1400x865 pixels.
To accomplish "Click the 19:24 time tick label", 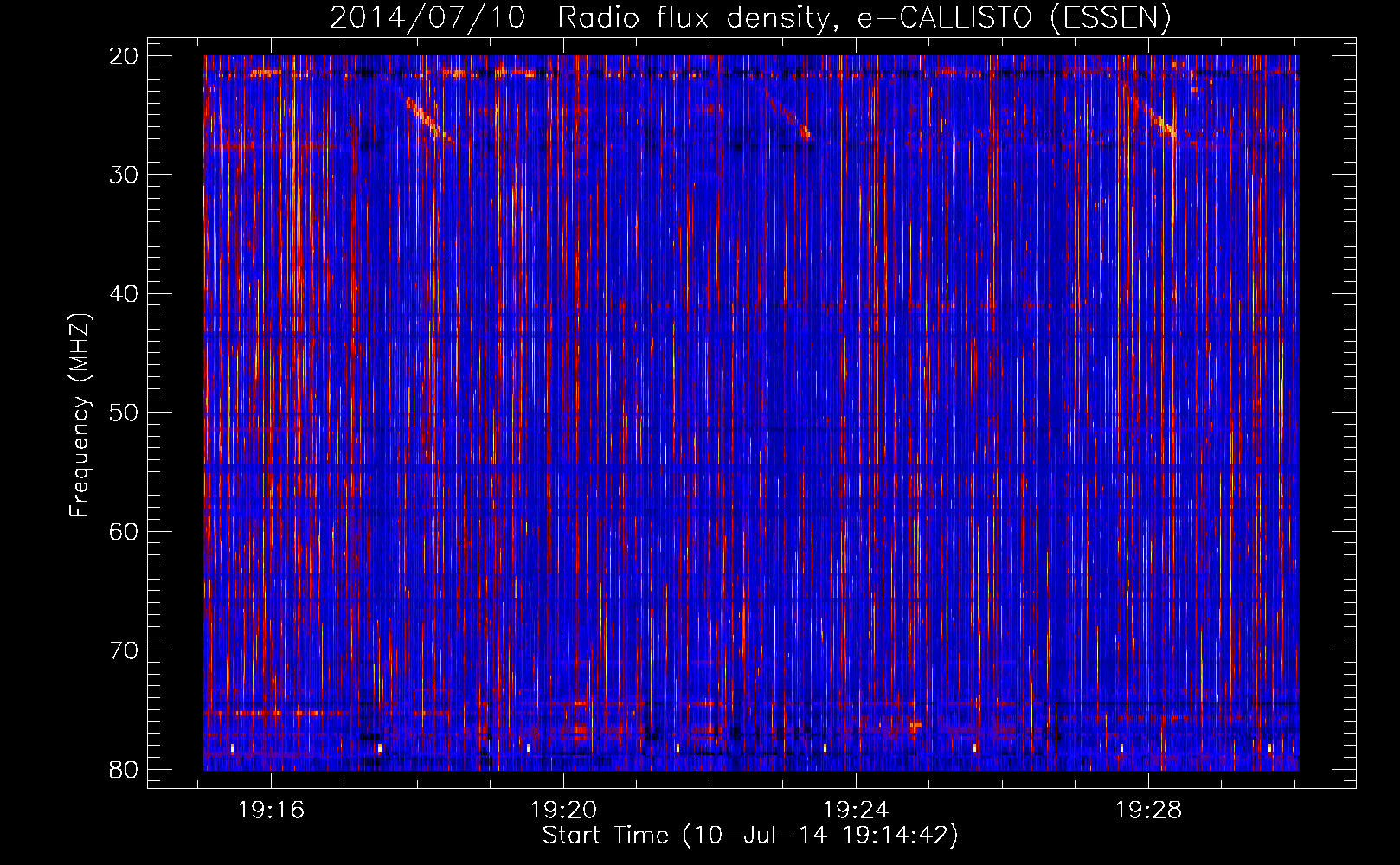I will 856,811.
